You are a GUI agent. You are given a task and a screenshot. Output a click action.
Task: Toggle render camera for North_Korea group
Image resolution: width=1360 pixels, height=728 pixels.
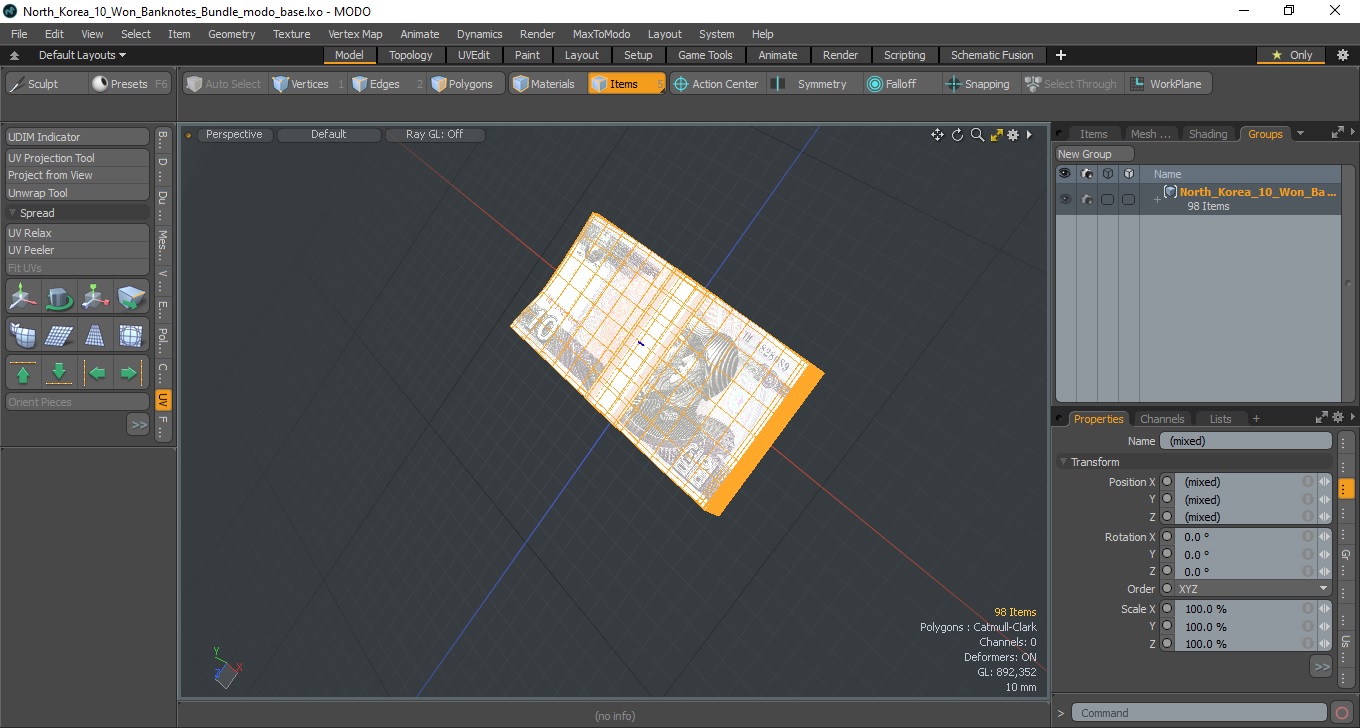tap(1086, 199)
